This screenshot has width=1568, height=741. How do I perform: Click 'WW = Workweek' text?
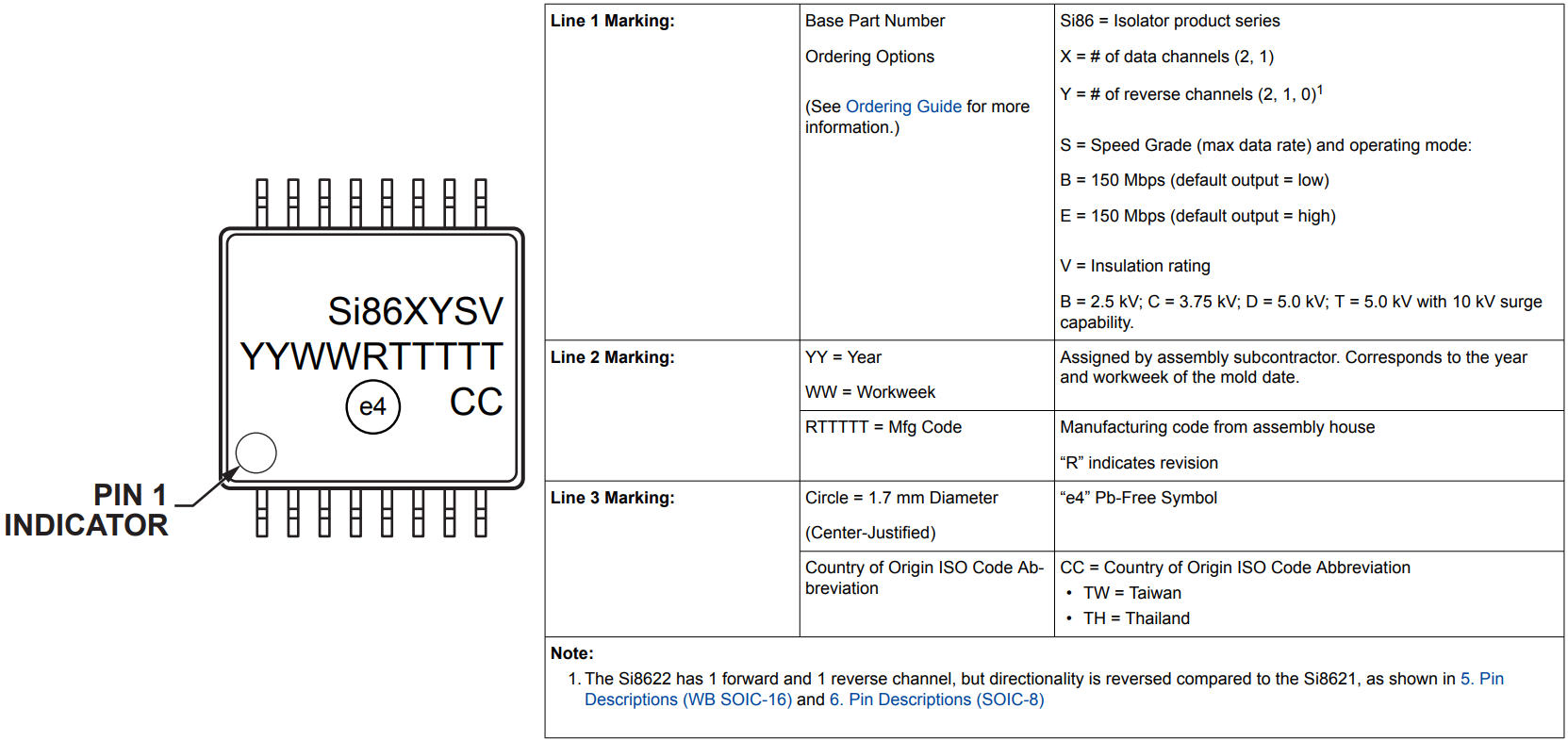870,392
